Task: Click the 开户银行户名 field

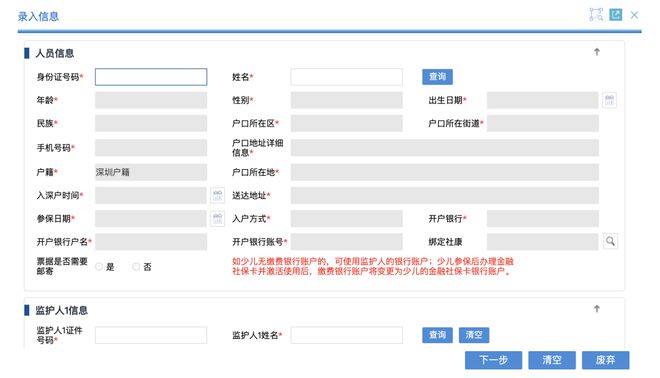Action: pyautogui.click(x=151, y=242)
